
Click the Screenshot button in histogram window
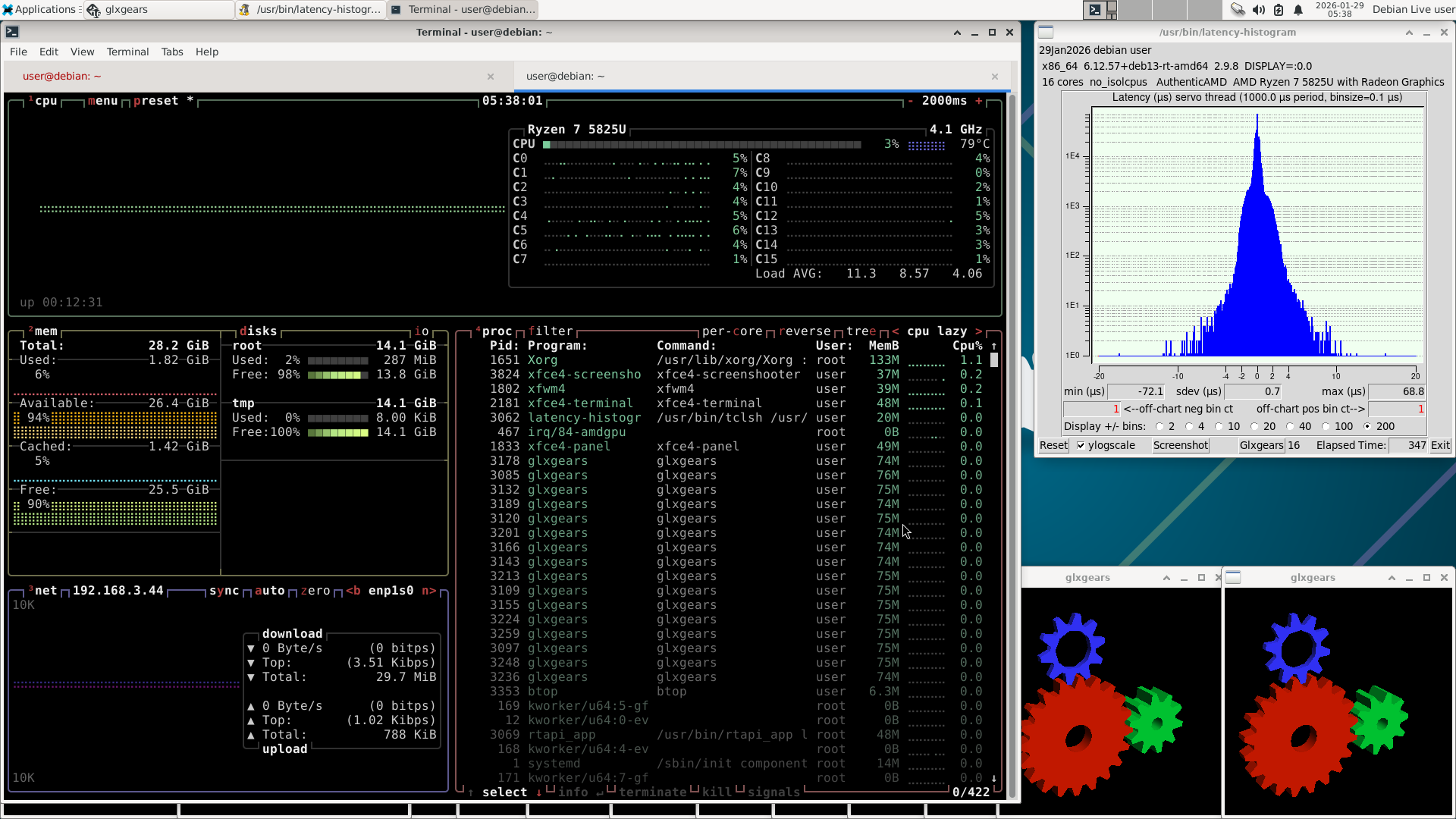coord(1180,446)
